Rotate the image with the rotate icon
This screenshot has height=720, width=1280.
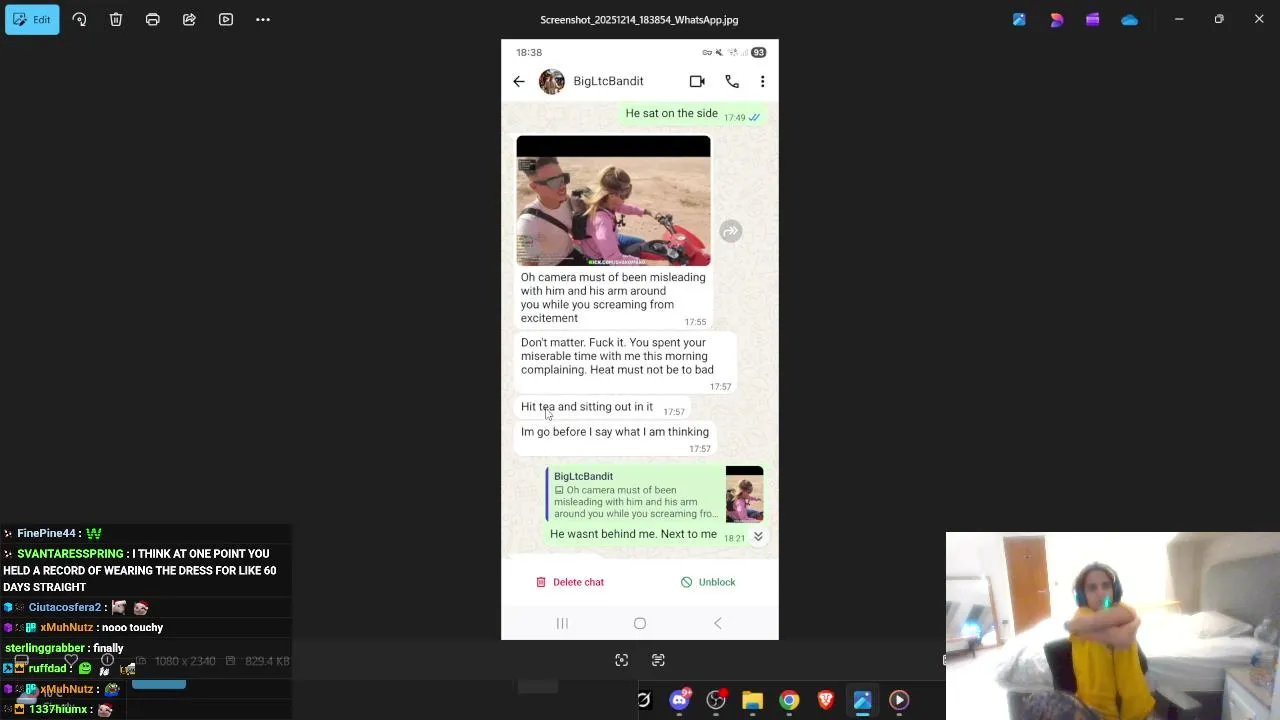[79, 19]
